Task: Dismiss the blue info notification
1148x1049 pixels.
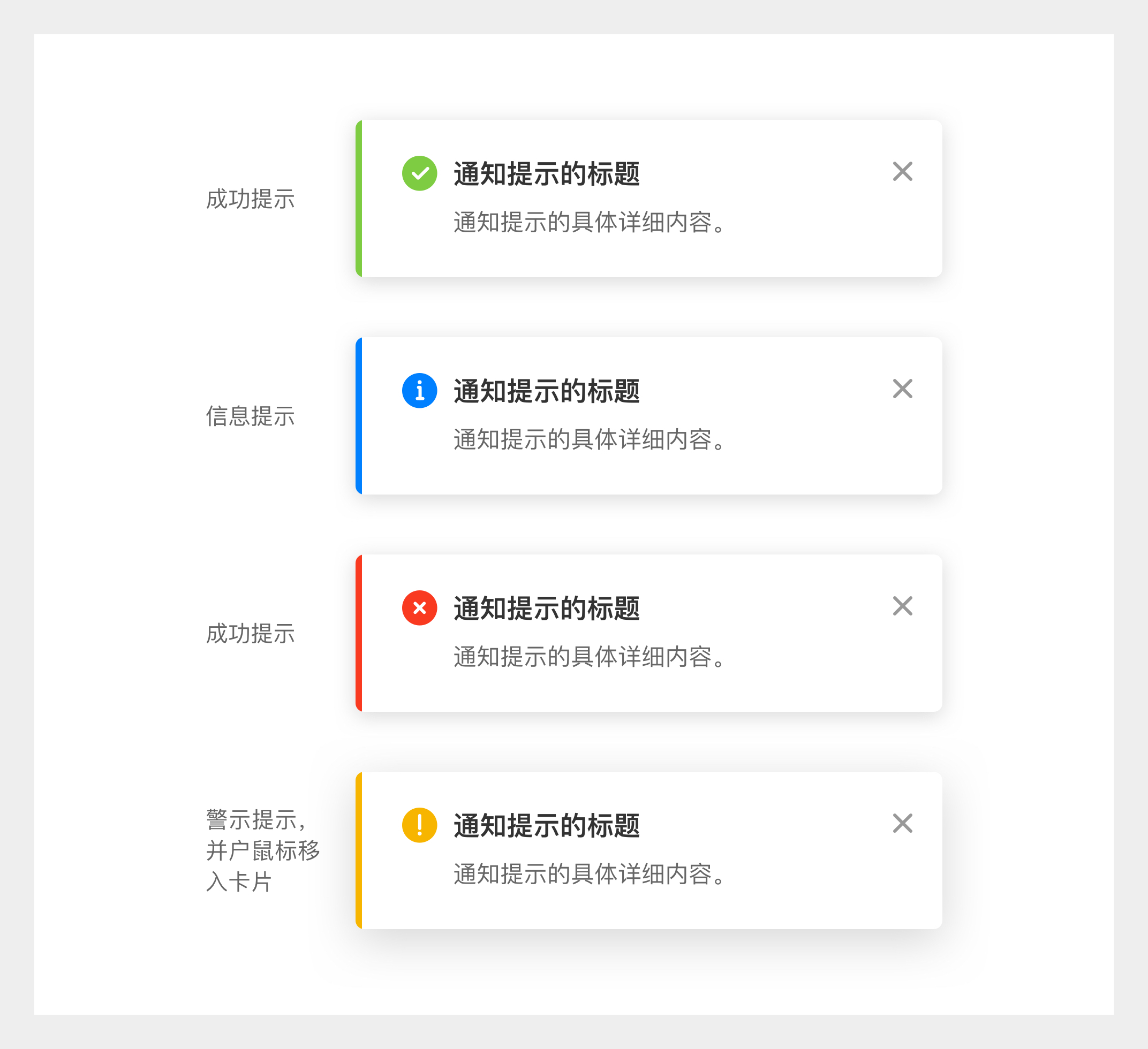Action: pyautogui.click(x=902, y=389)
